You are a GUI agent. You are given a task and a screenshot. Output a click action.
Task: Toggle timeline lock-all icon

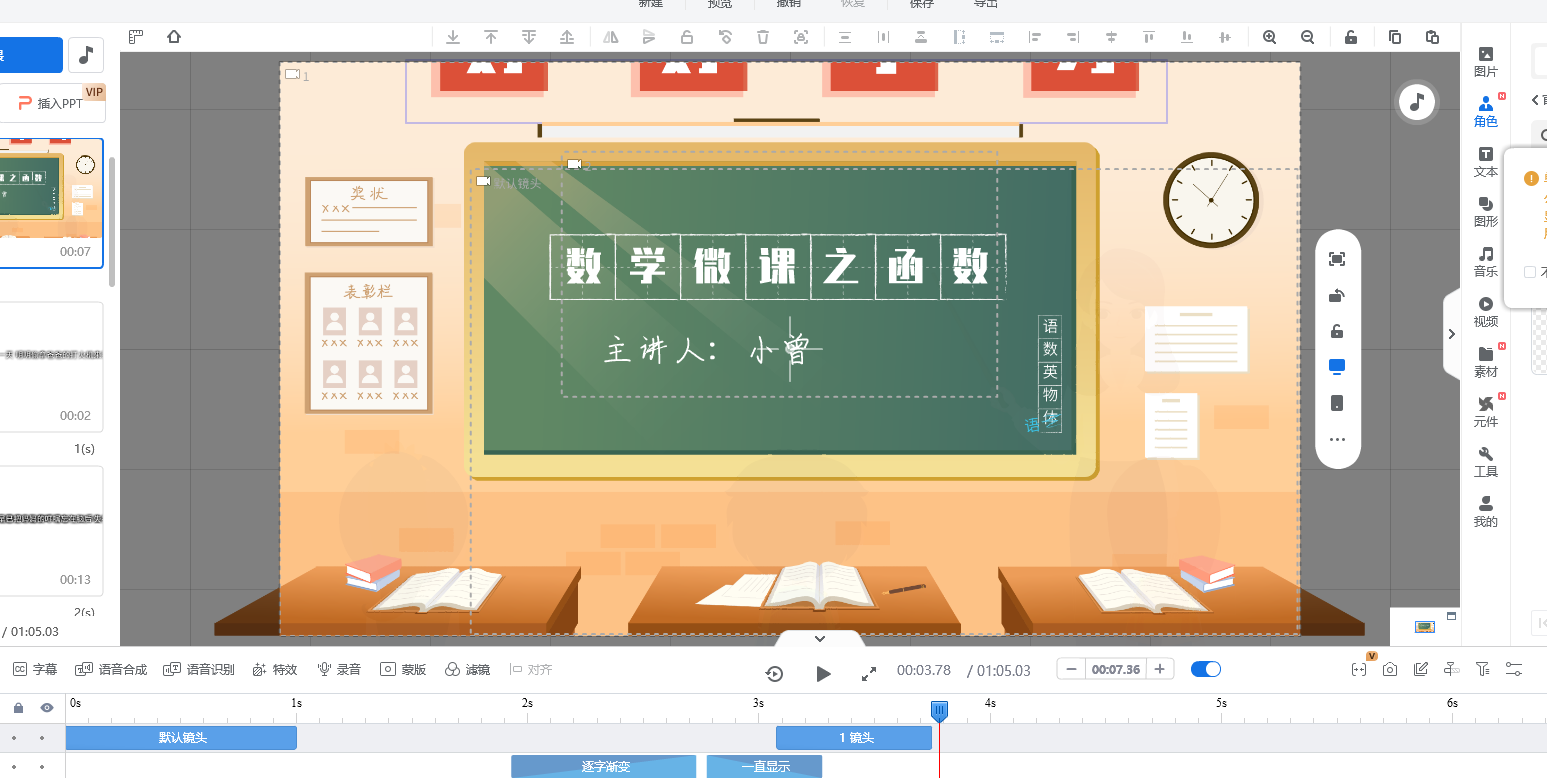[18, 707]
